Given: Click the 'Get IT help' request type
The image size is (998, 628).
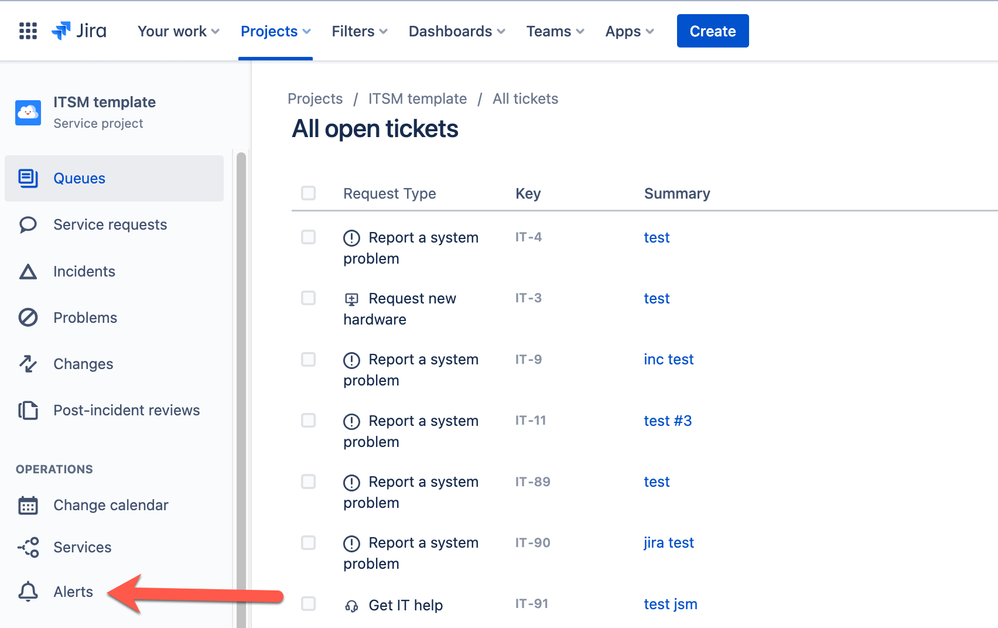Looking at the screenshot, I should (405, 605).
